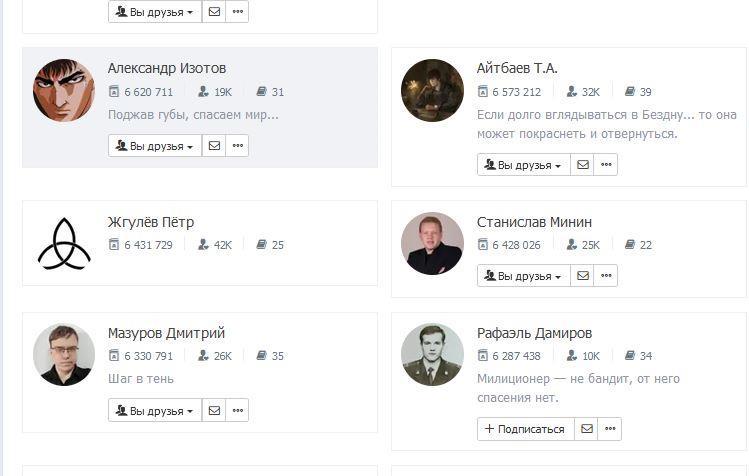Open more options for Рафаэль Дамиров
This screenshot has width=749, height=476.
coord(610,429)
